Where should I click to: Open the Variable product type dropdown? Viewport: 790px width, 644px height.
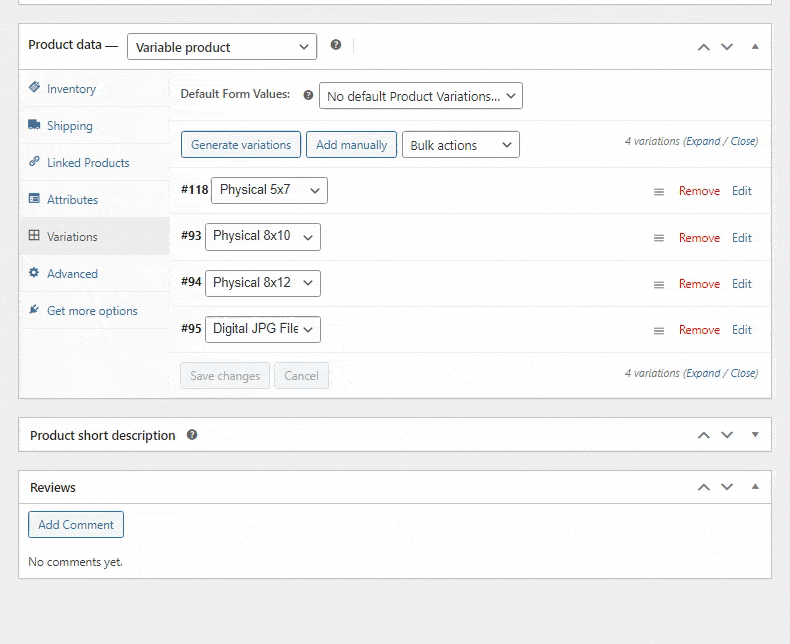[222, 47]
